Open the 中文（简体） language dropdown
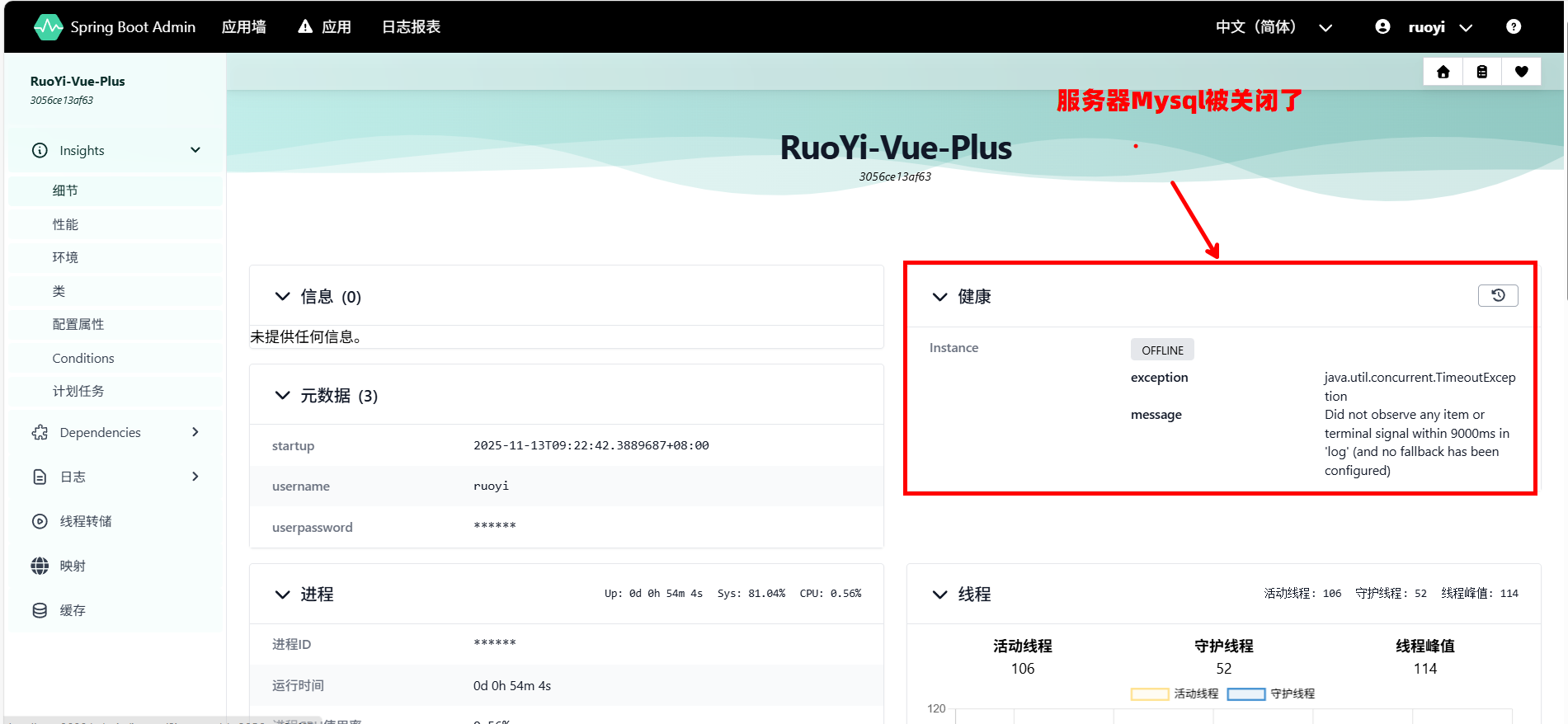The image size is (1568, 724). (1273, 27)
